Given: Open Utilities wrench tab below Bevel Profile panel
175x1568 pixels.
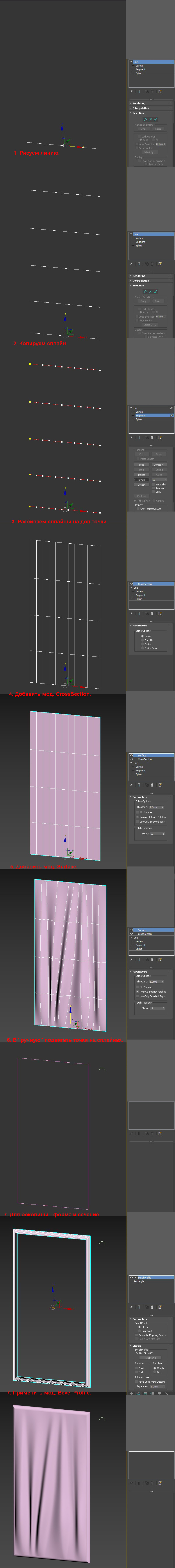Looking at the screenshot, I should coord(166,1394).
